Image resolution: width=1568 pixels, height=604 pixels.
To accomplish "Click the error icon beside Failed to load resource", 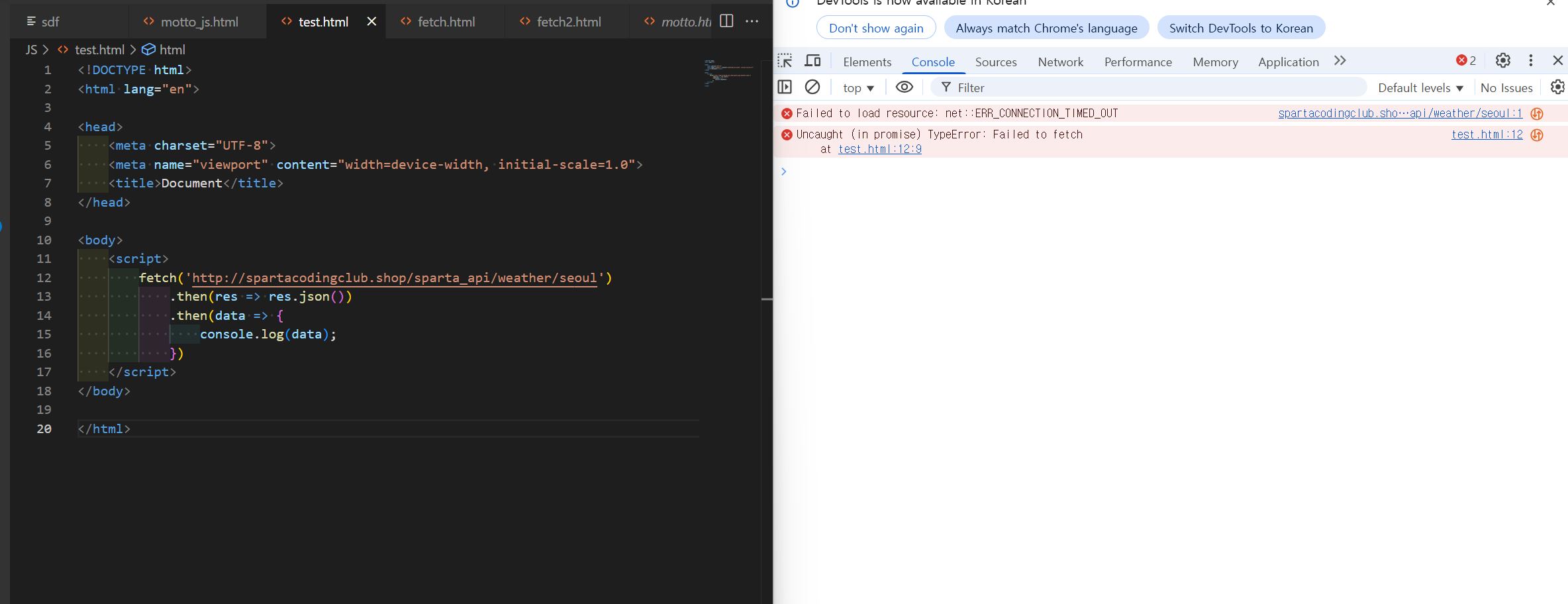I will [x=787, y=113].
